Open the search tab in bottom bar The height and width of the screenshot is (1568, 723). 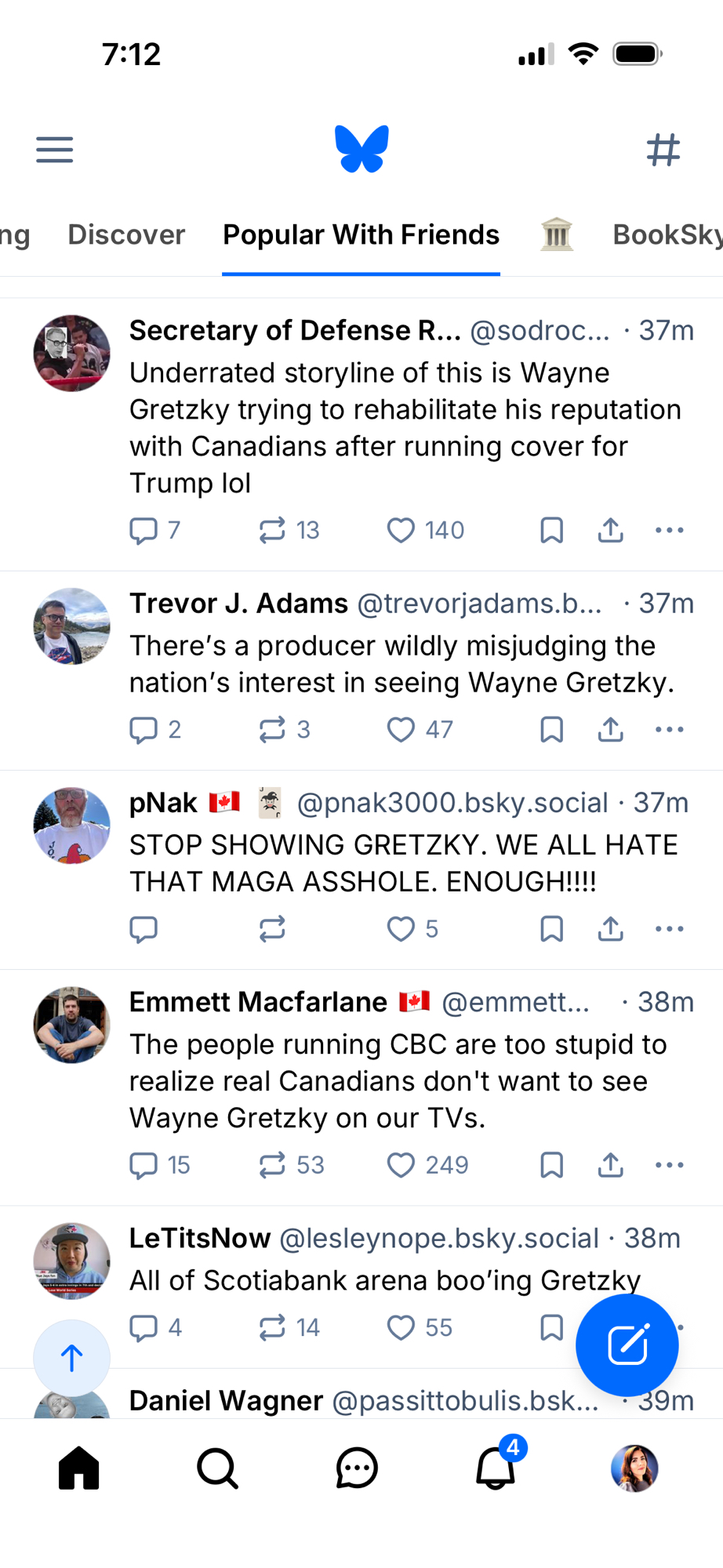(217, 1468)
